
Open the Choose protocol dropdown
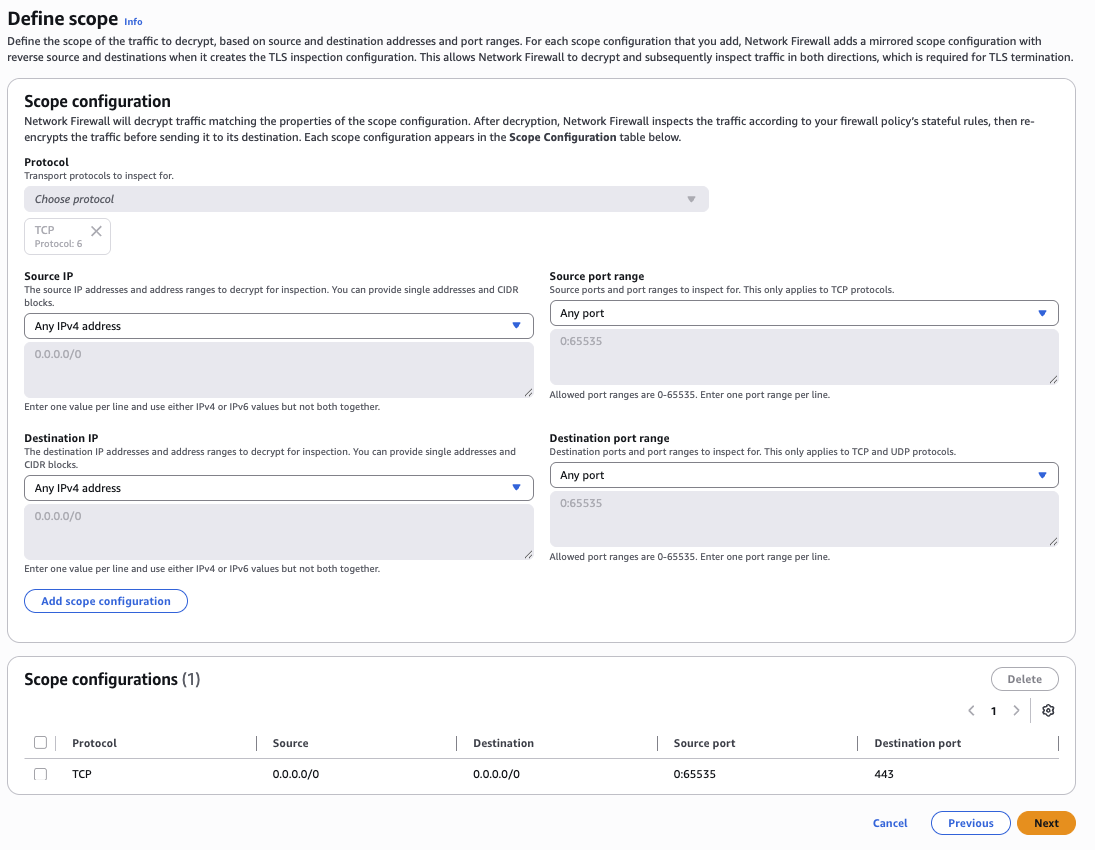[366, 199]
